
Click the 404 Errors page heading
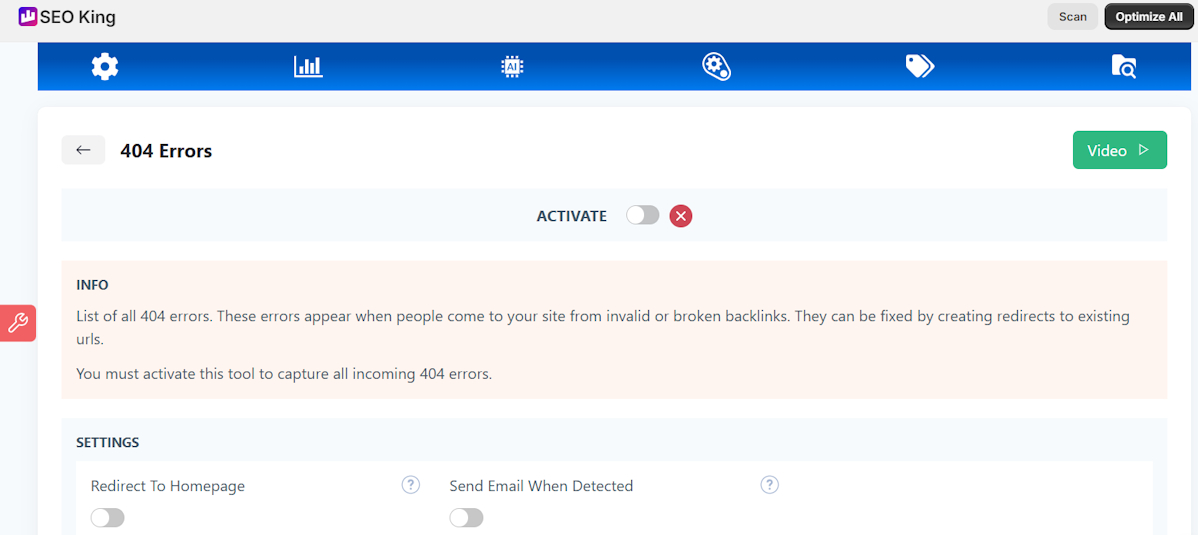click(x=166, y=151)
